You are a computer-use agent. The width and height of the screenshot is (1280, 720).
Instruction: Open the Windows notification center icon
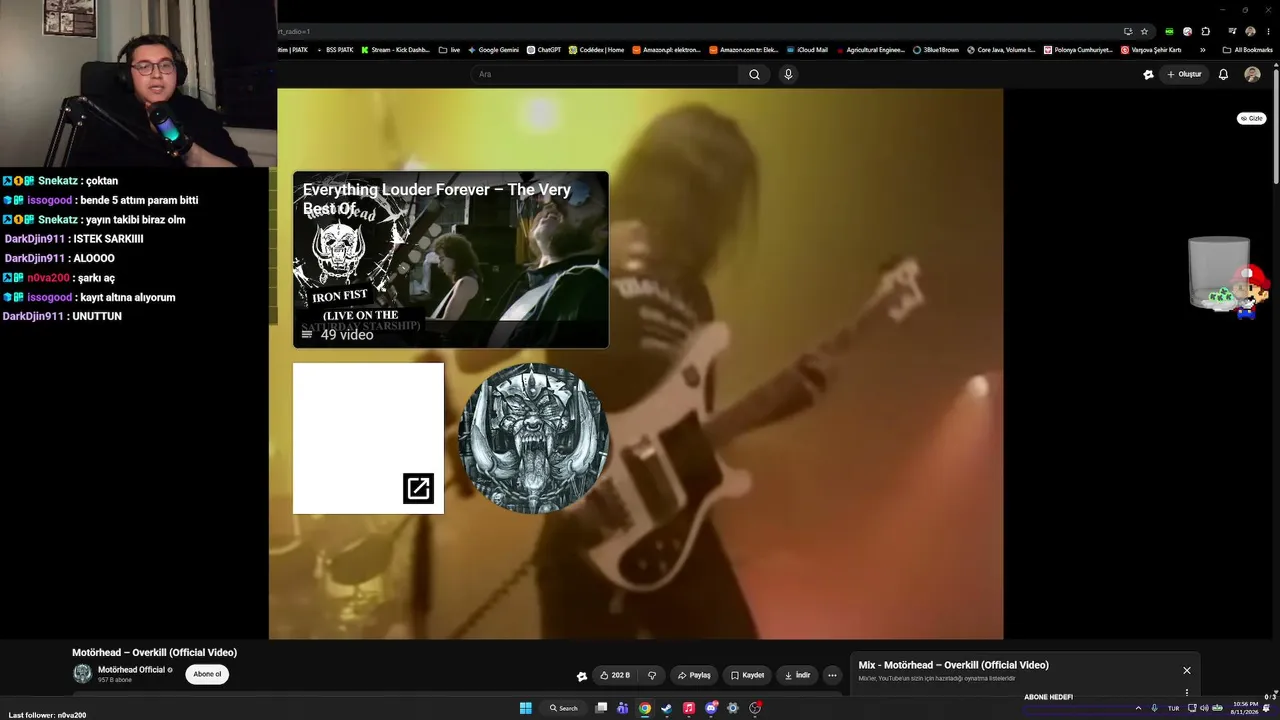1267,708
